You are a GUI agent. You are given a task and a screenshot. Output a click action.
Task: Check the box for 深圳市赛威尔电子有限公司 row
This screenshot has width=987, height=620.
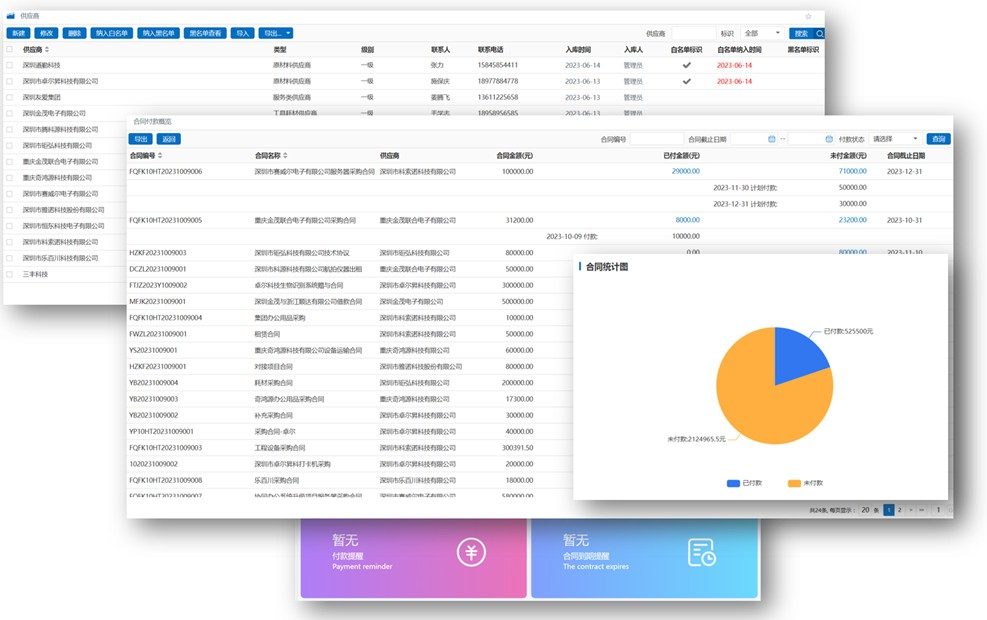tap(9, 194)
